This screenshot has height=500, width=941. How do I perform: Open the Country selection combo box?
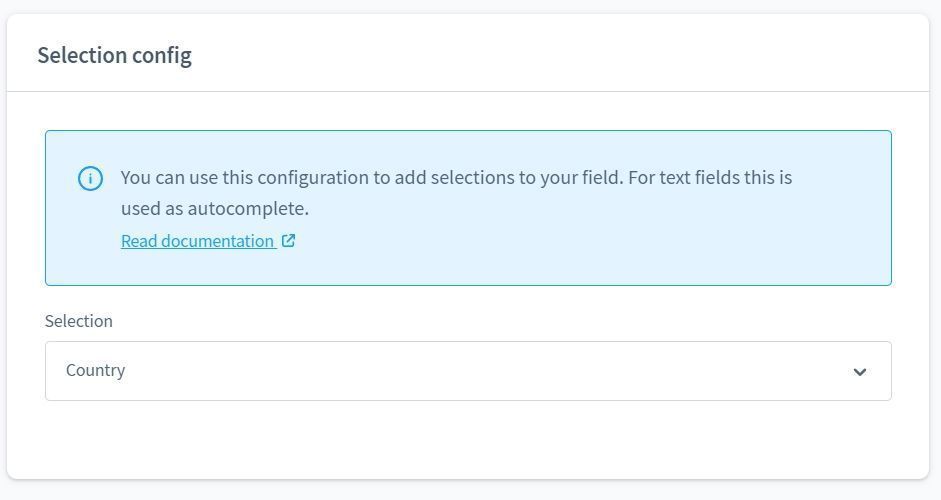tap(467, 371)
